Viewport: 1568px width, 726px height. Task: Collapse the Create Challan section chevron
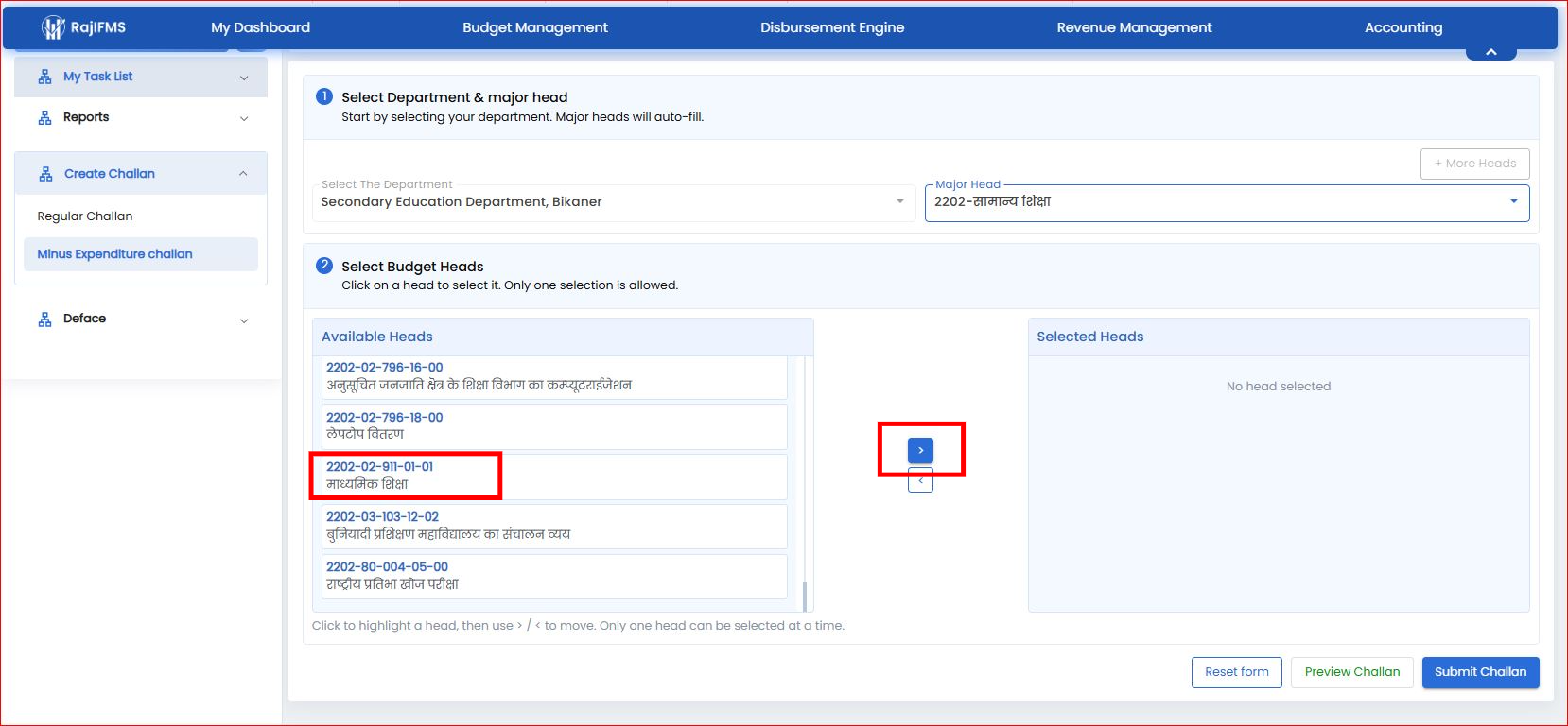pos(243,174)
